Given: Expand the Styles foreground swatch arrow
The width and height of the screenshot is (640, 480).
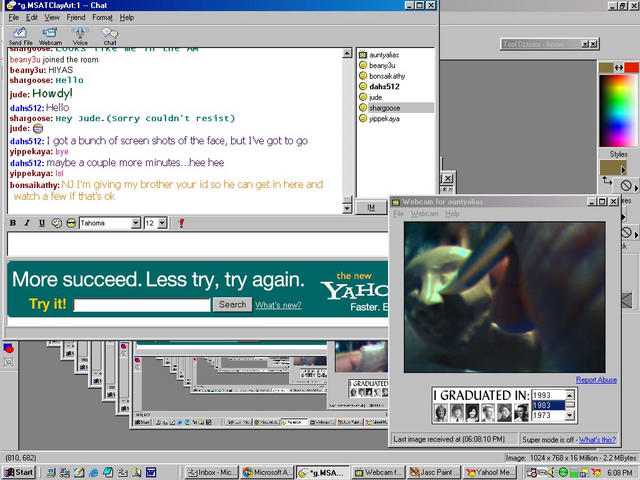Looking at the screenshot, I should 623,169.
